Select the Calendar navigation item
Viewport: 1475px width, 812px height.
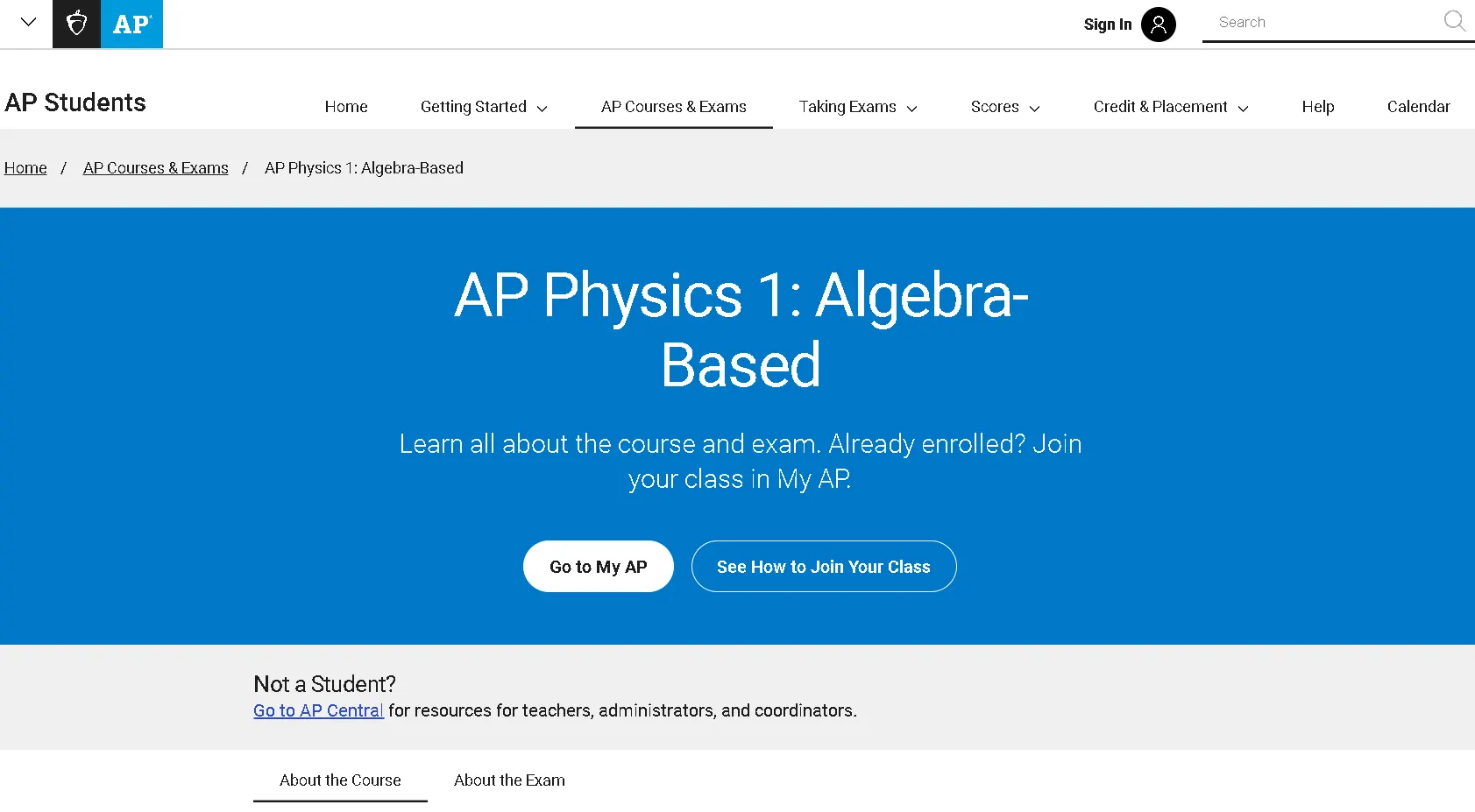1418,106
